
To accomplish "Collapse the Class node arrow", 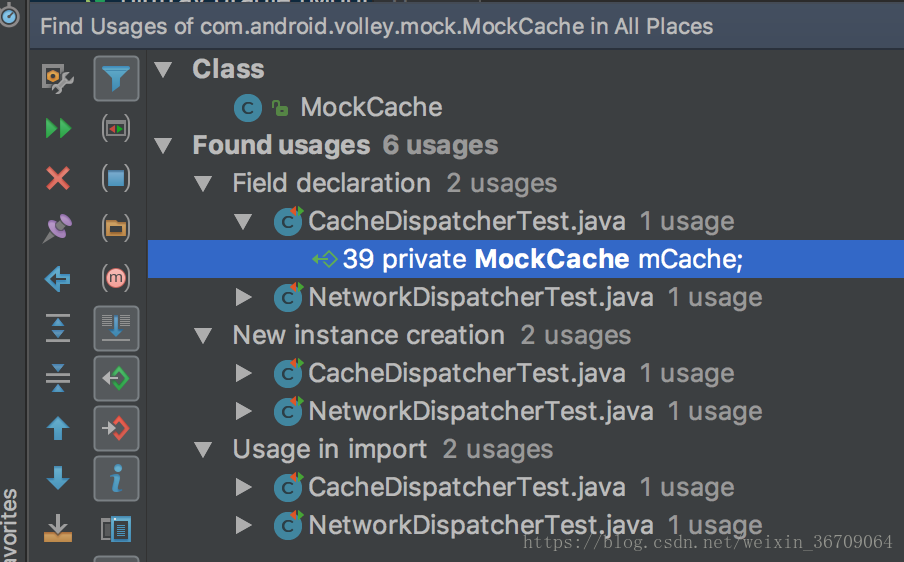I will point(164,69).
